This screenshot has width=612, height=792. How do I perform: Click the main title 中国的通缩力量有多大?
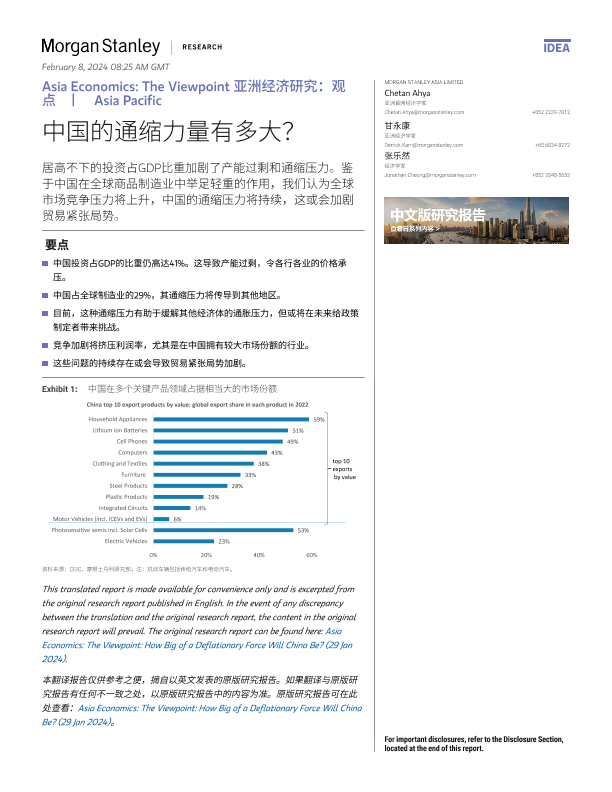coord(167,130)
